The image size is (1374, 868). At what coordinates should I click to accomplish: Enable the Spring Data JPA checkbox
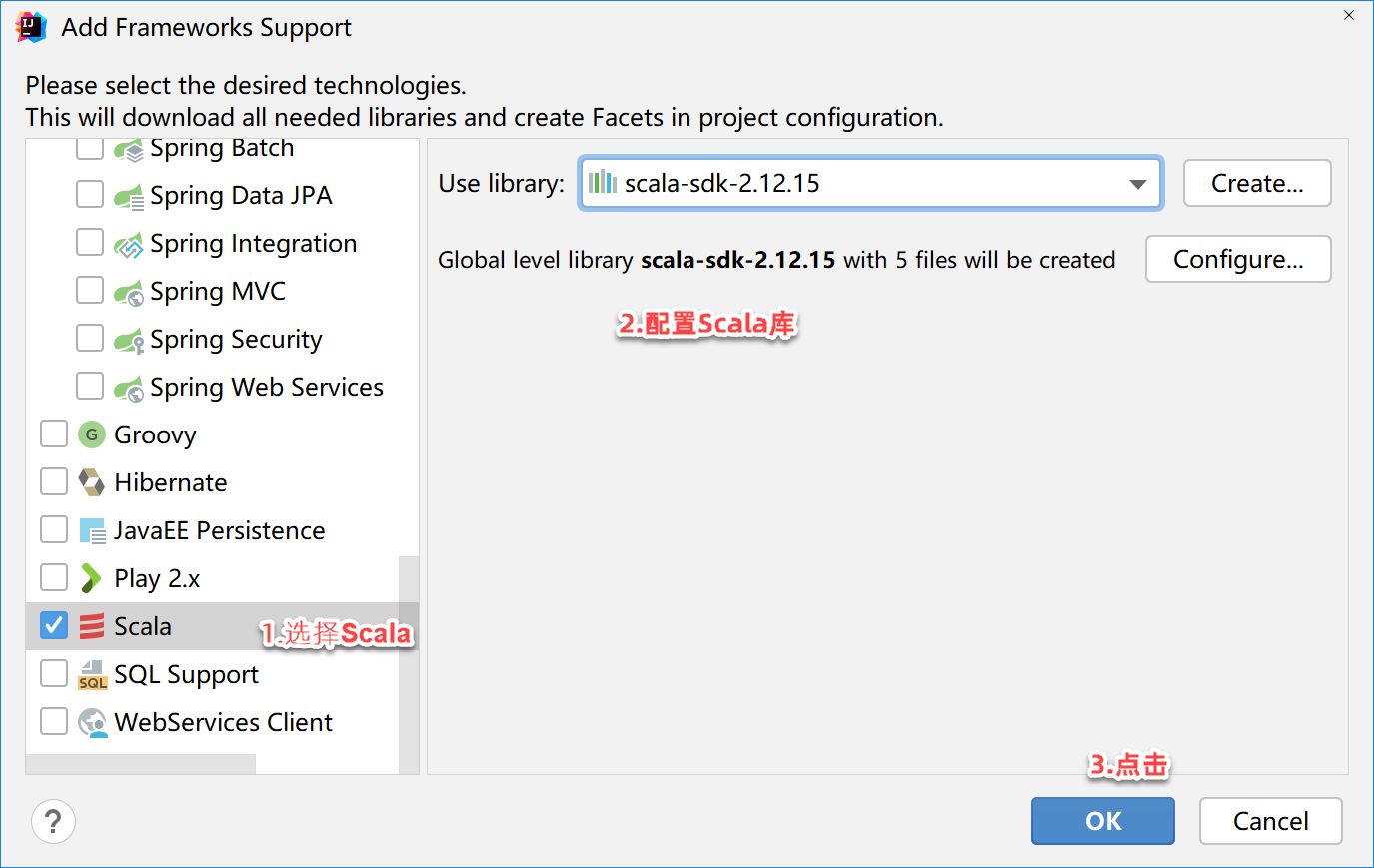click(x=90, y=194)
